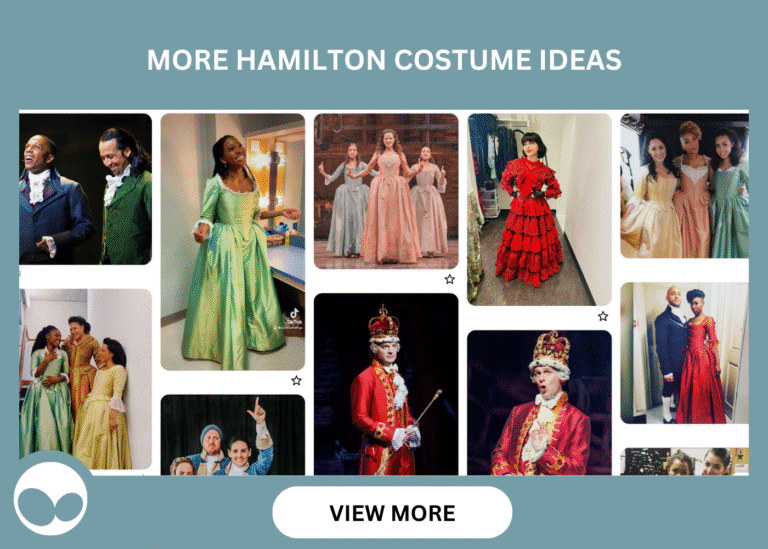
Task: Click the star icon under three-dresses stage photo
Action: 450,279
